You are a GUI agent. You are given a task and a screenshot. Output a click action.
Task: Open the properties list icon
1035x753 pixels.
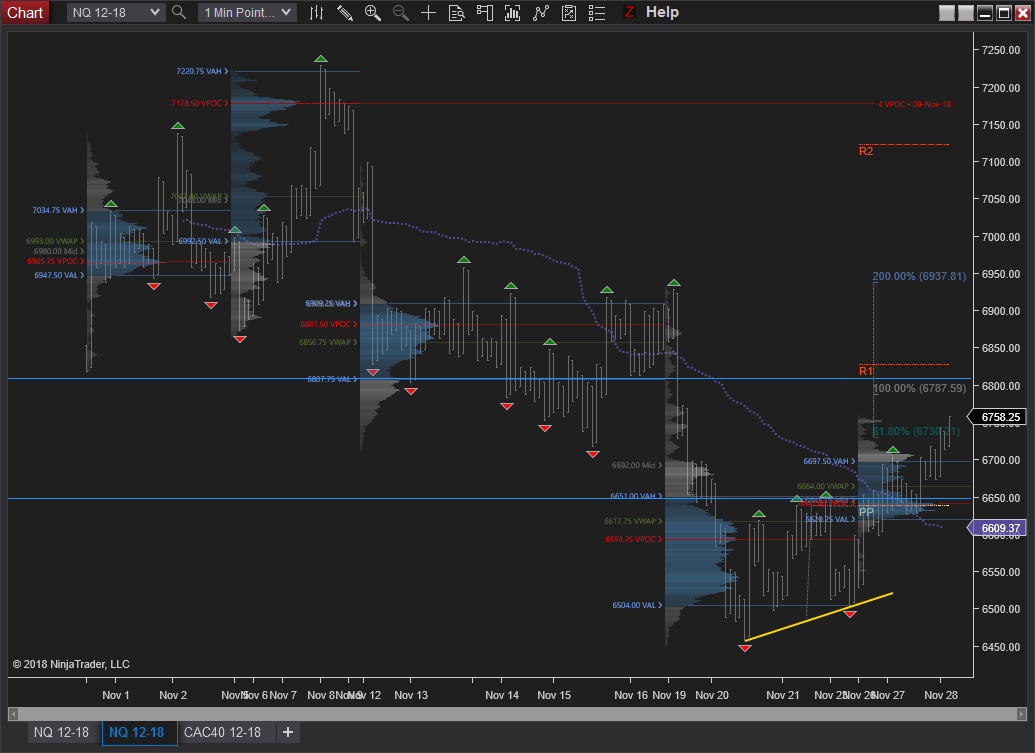pyautogui.click(x=597, y=13)
